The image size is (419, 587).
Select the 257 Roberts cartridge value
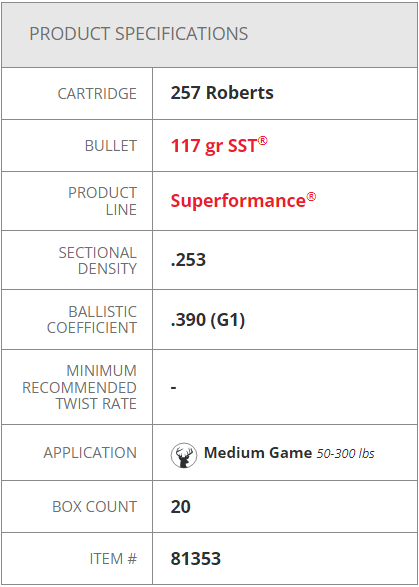222,93
